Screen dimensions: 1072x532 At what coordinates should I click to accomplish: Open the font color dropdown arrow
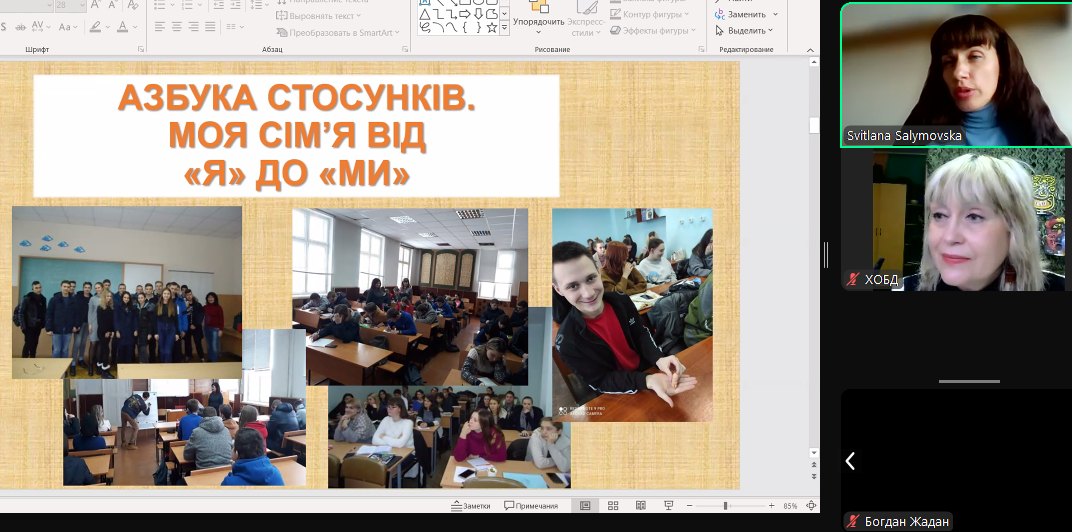[x=135, y=27]
